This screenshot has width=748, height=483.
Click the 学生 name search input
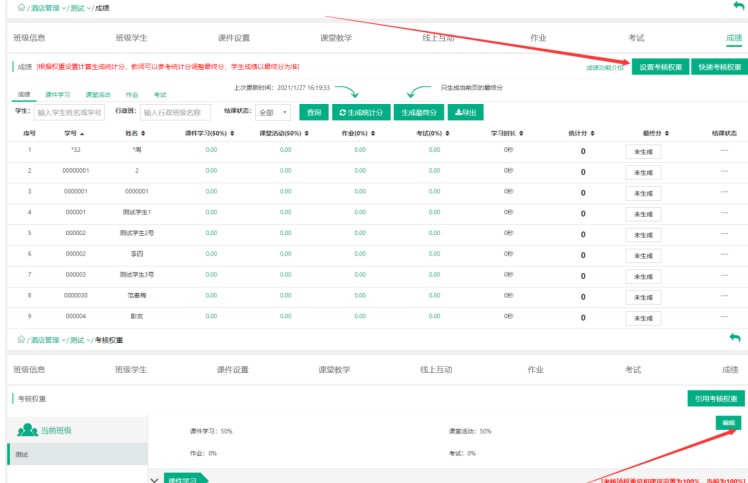point(69,113)
